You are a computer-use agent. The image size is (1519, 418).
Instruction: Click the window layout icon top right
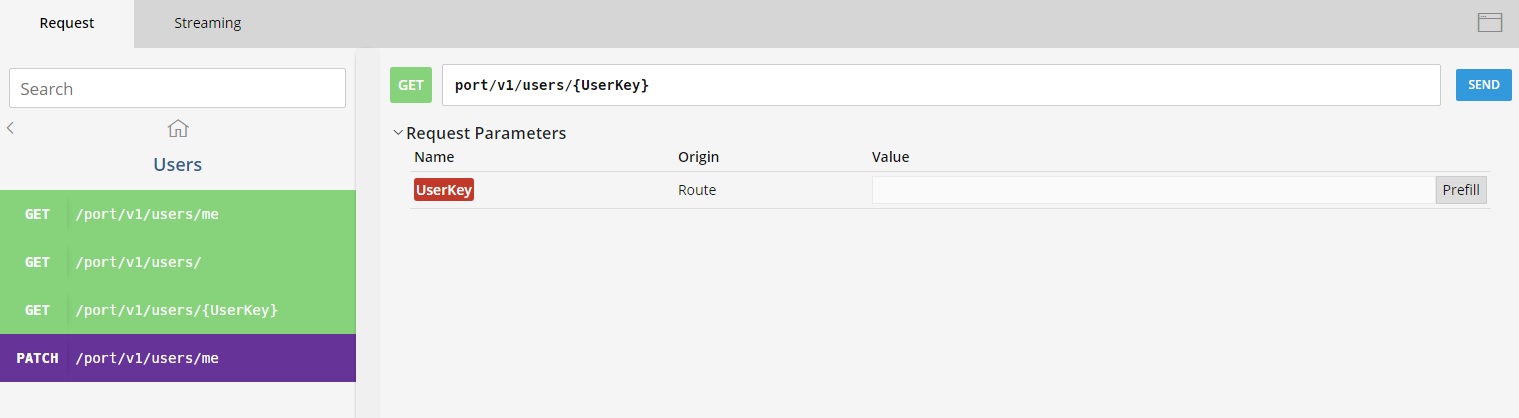click(1490, 23)
